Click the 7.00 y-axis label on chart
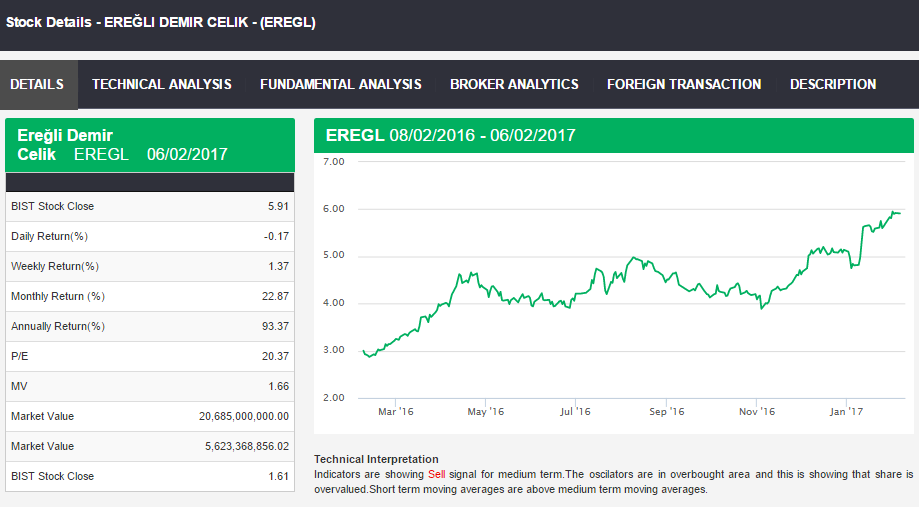919x507 pixels. [x=333, y=162]
